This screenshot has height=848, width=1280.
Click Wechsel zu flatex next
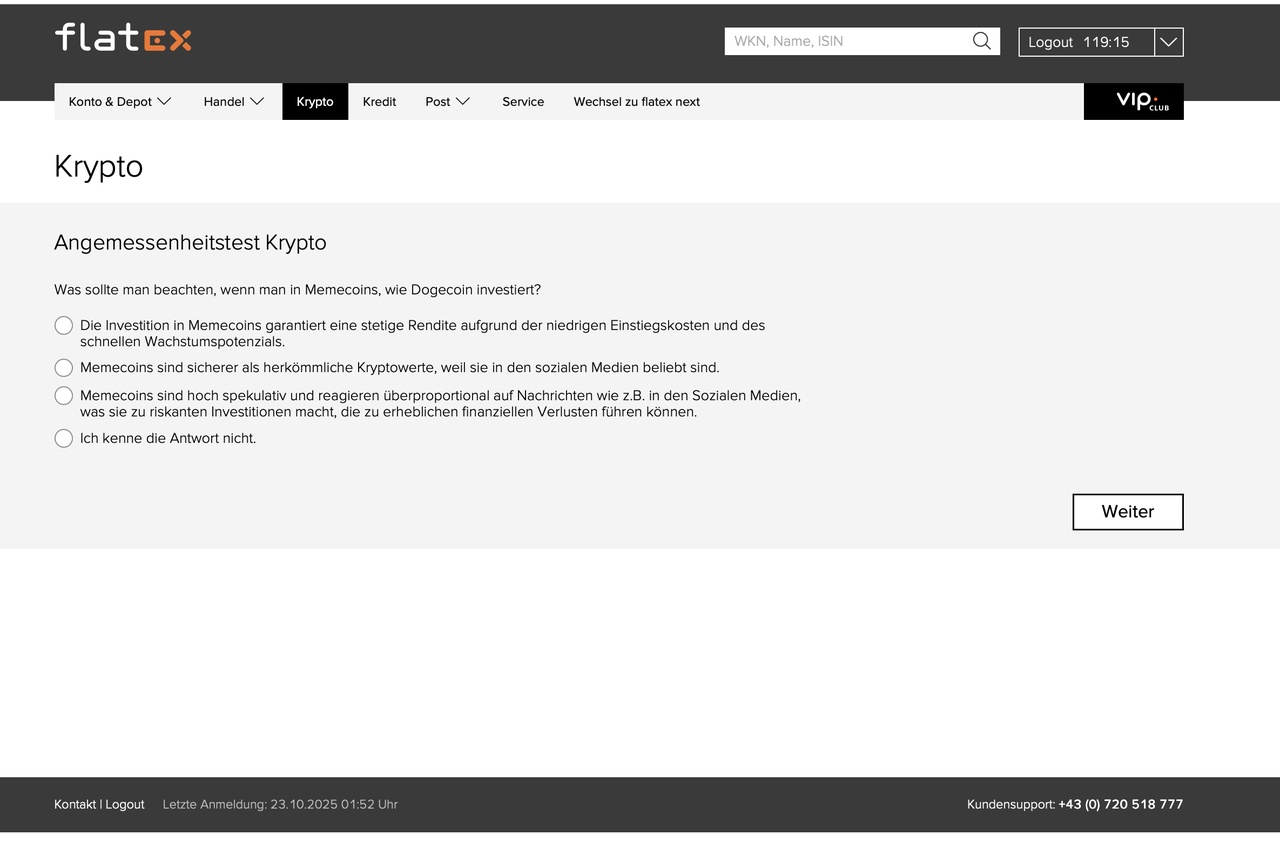[x=636, y=102]
